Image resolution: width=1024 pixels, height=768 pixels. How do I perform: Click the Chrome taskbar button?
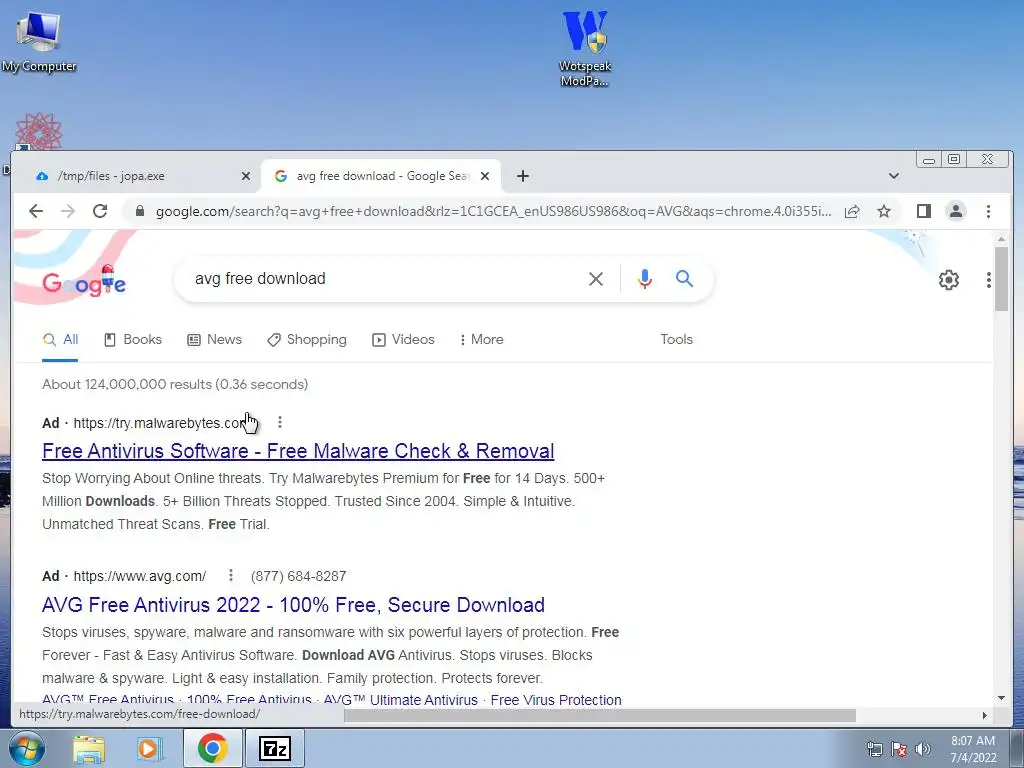pyautogui.click(x=212, y=748)
